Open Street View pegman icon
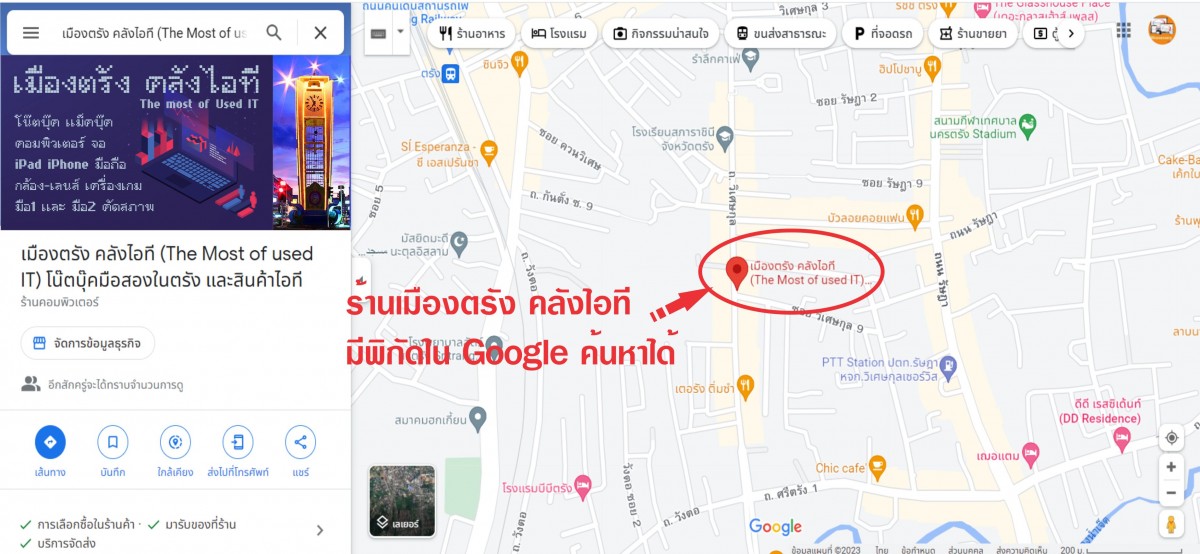 coord(1171,524)
